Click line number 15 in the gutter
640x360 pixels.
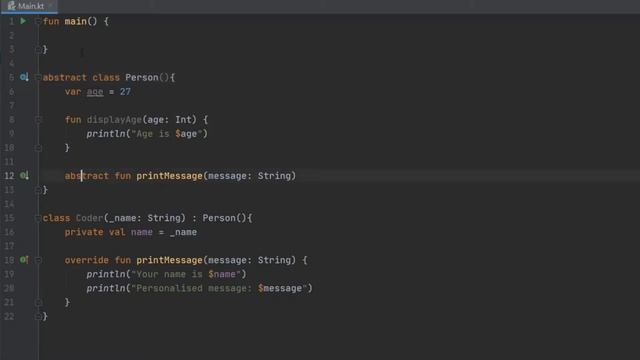9,218
